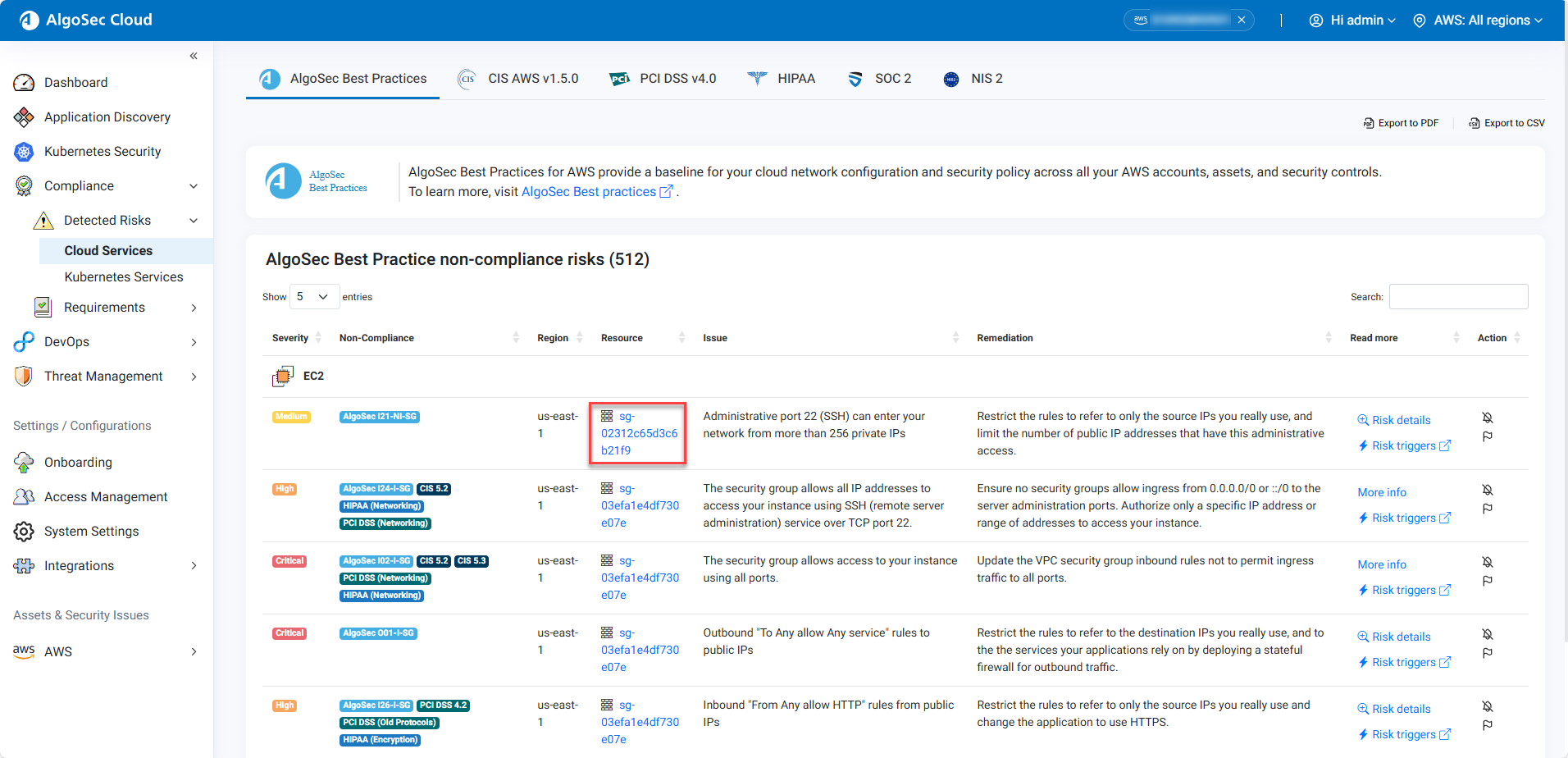Sort the table by Severity column
This screenshot has height=758, width=1568.
tap(291, 338)
